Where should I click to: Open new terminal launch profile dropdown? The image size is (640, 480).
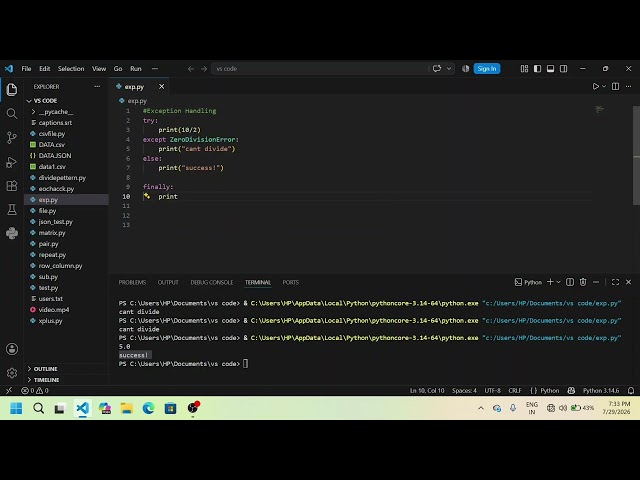[x=559, y=282]
